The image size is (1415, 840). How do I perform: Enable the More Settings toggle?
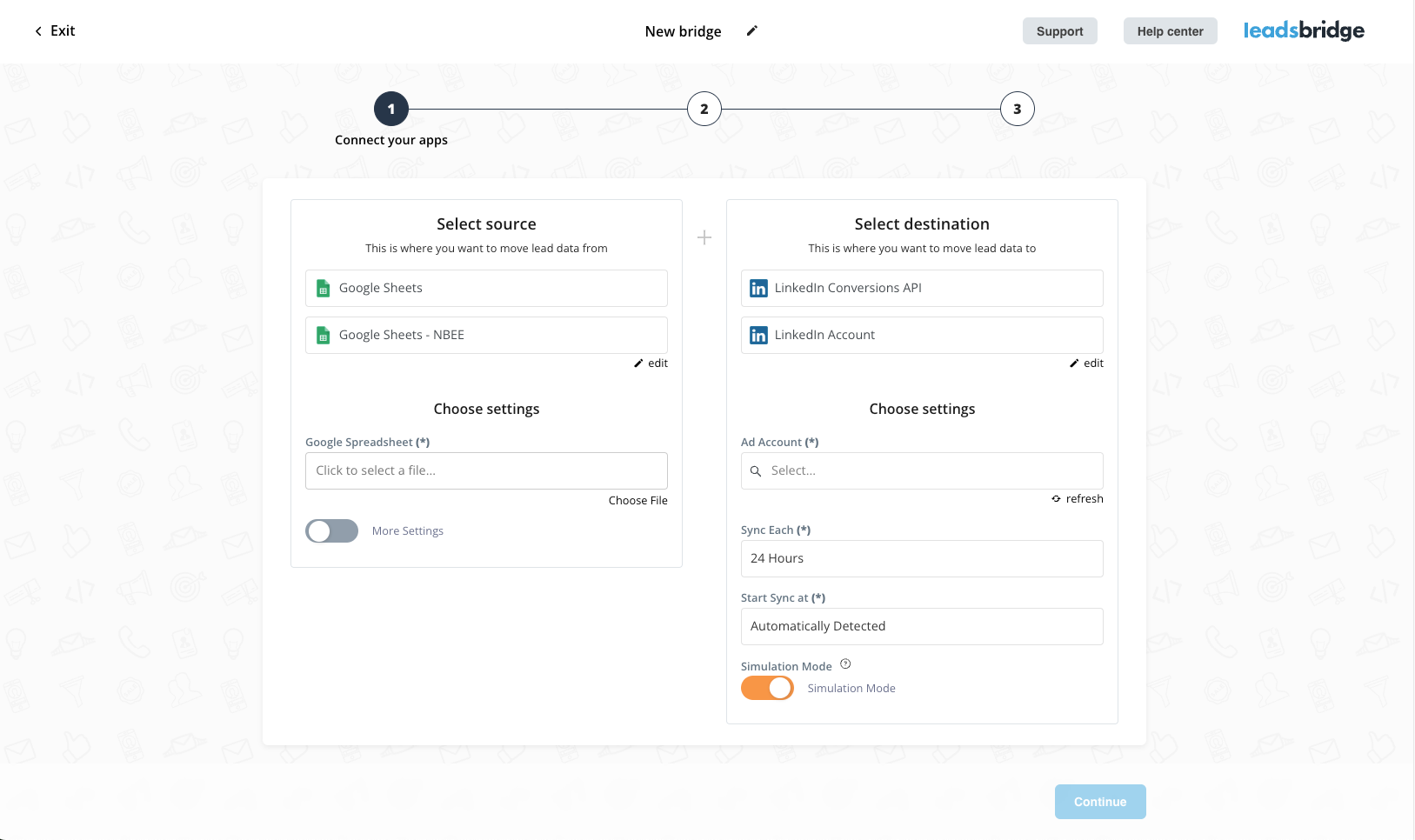click(x=331, y=531)
